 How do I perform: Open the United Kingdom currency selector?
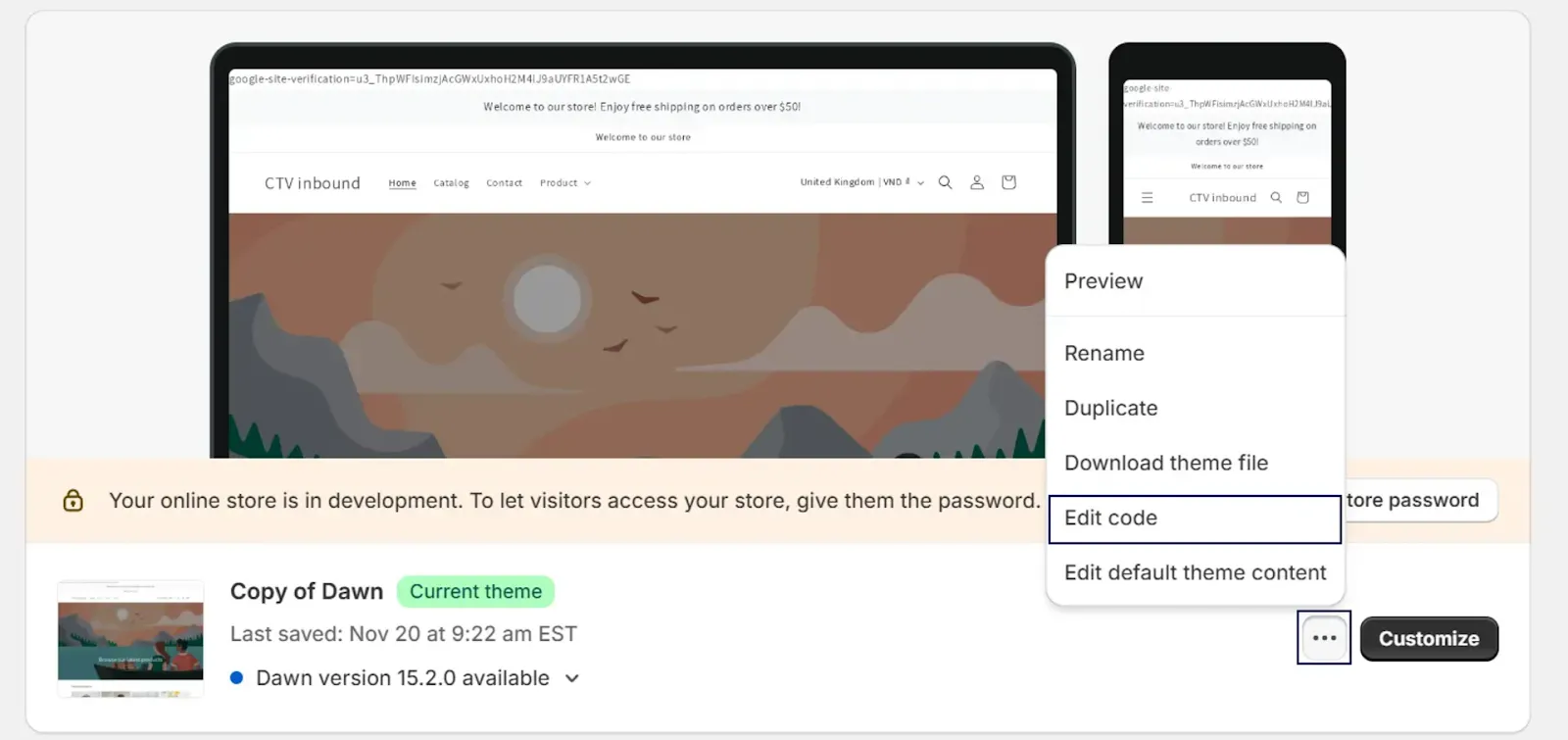pyautogui.click(x=861, y=182)
